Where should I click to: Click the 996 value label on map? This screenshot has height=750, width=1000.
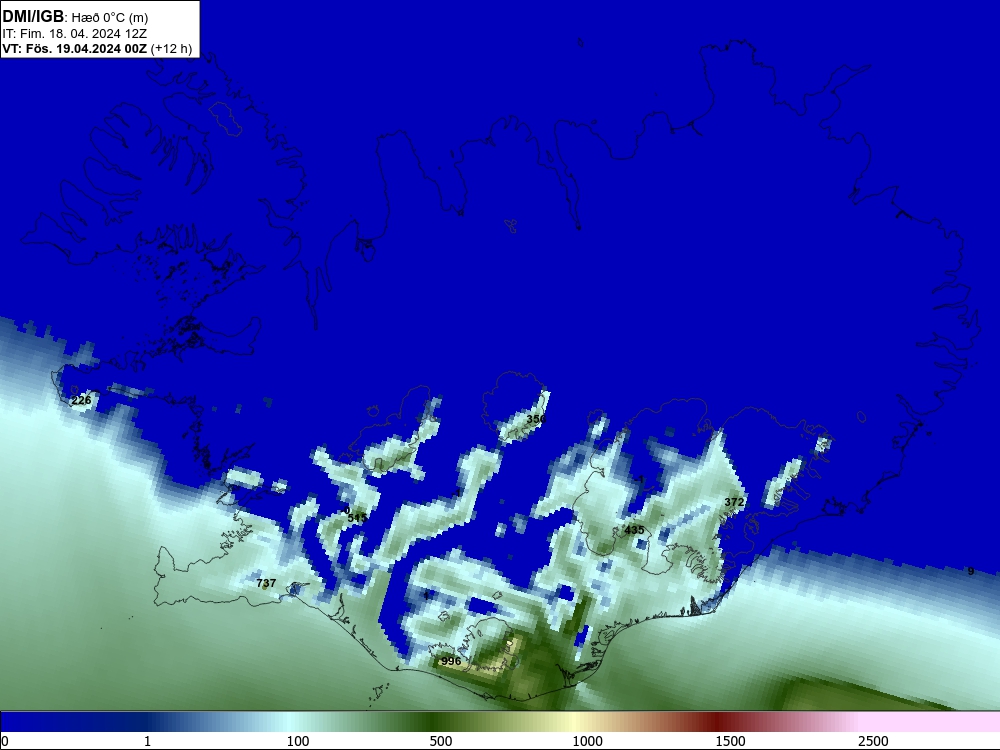[451, 661]
